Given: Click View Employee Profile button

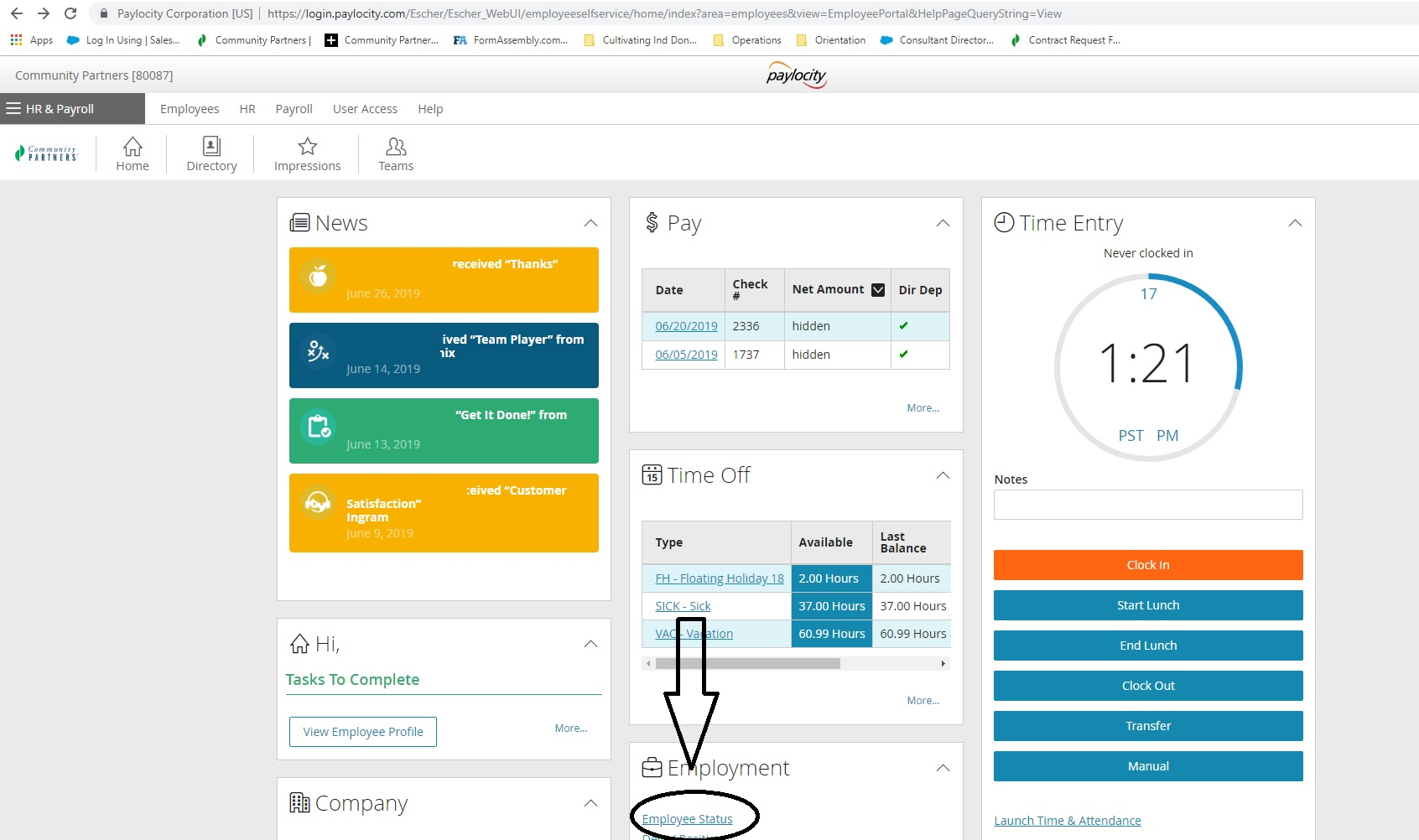Looking at the screenshot, I should [363, 732].
